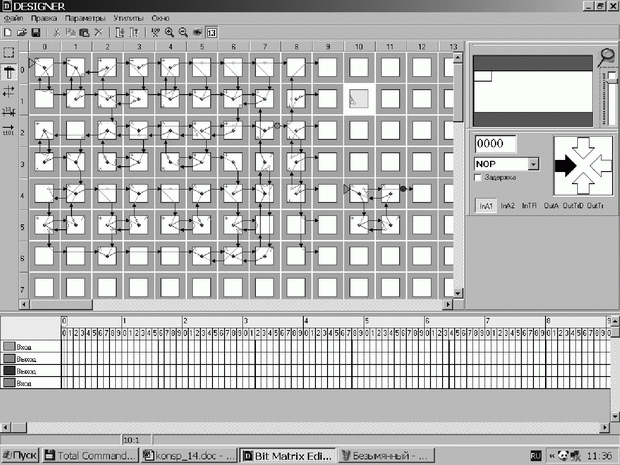Click the Пуск start button
This screenshot has width=620, height=465.
point(20,455)
